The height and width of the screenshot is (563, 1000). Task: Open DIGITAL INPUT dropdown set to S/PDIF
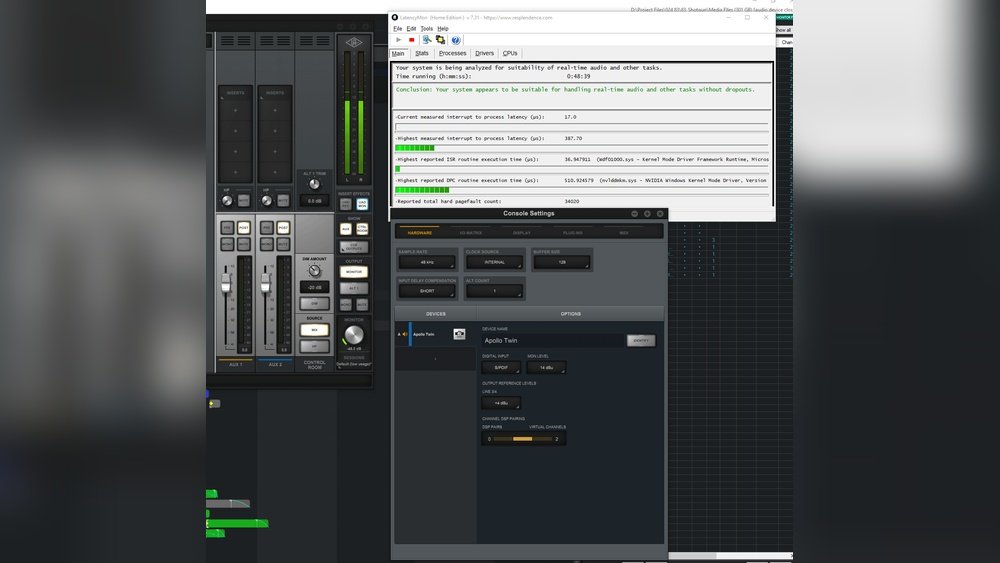(501, 368)
